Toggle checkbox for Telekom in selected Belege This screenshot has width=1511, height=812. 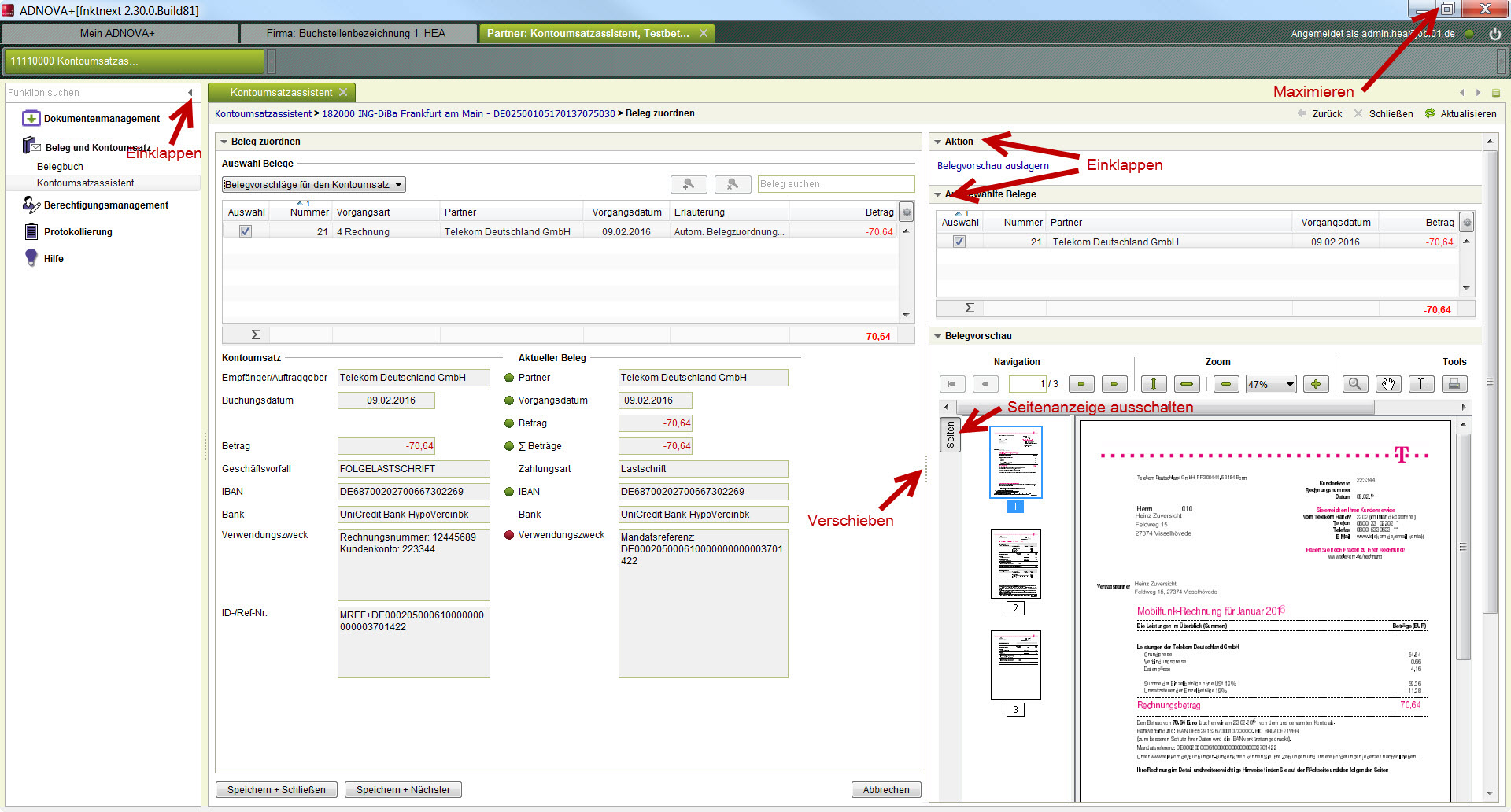(959, 242)
